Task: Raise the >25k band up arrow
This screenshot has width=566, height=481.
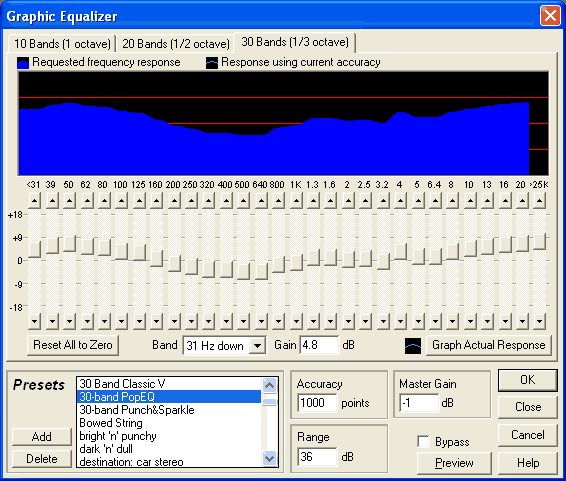Action: tap(540, 200)
